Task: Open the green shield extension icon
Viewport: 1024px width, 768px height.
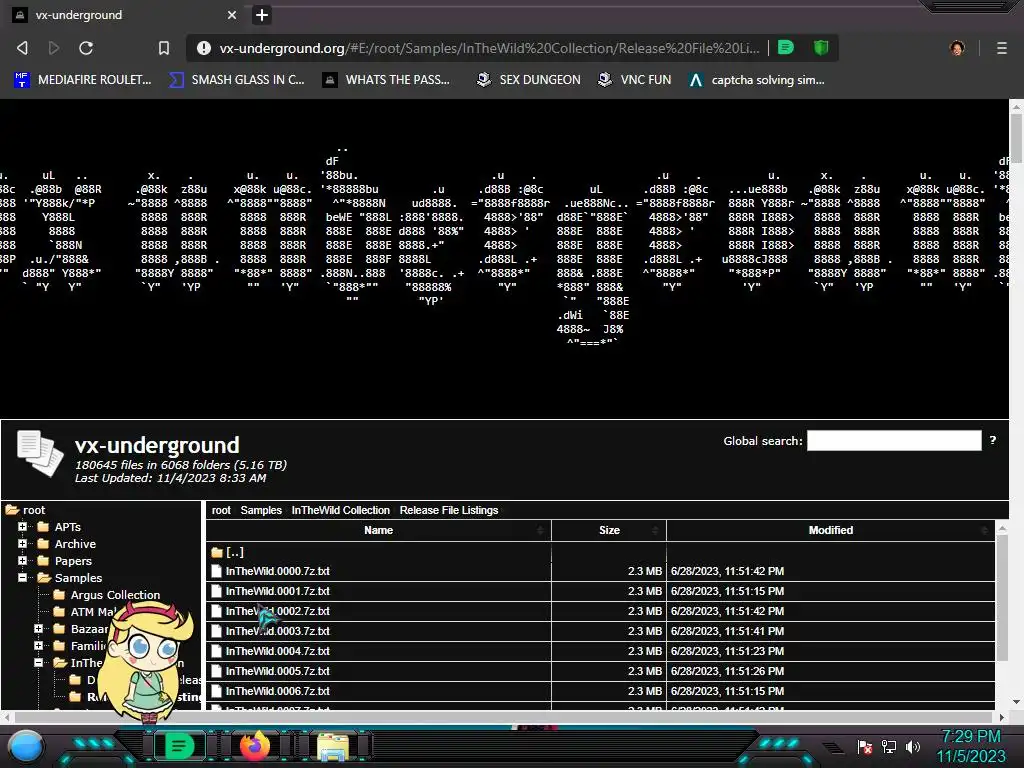Action: (x=821, y=48)
